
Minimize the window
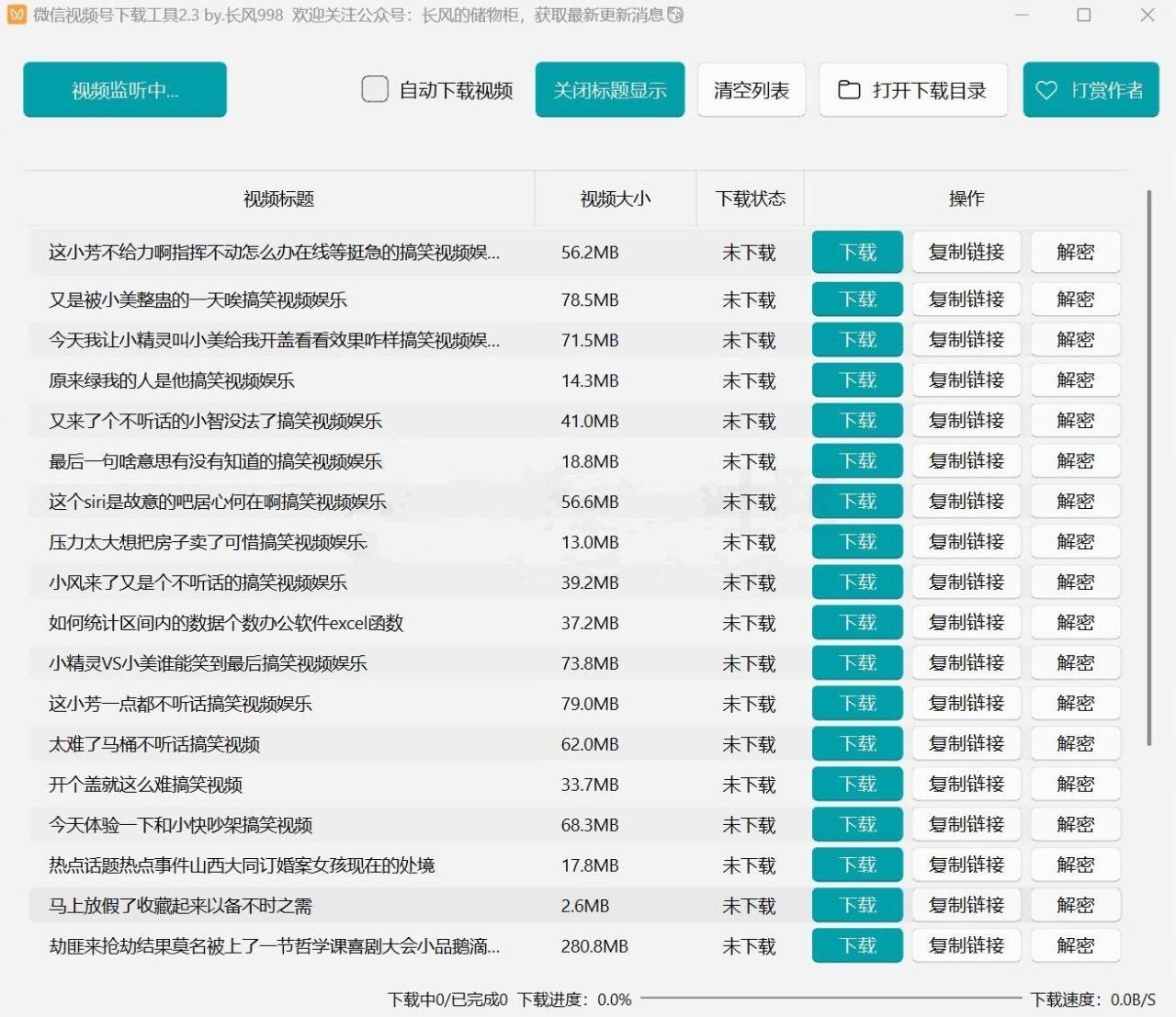pyautogui.click(x=1023, y=15)
